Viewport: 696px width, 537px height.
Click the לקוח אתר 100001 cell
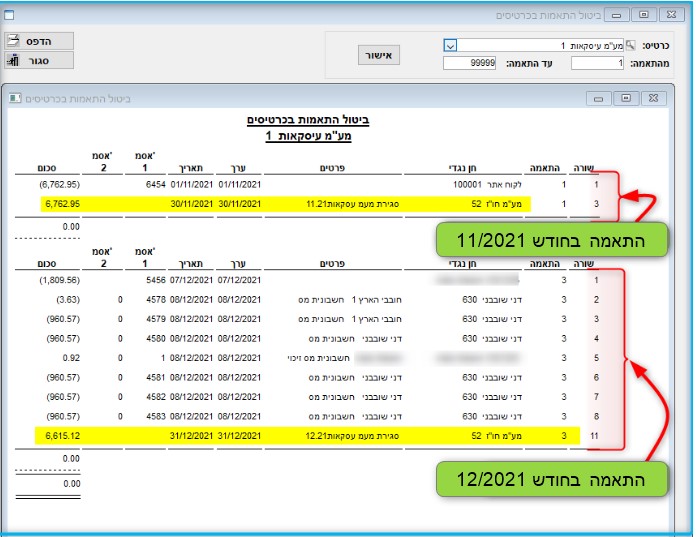coord(487,185)
